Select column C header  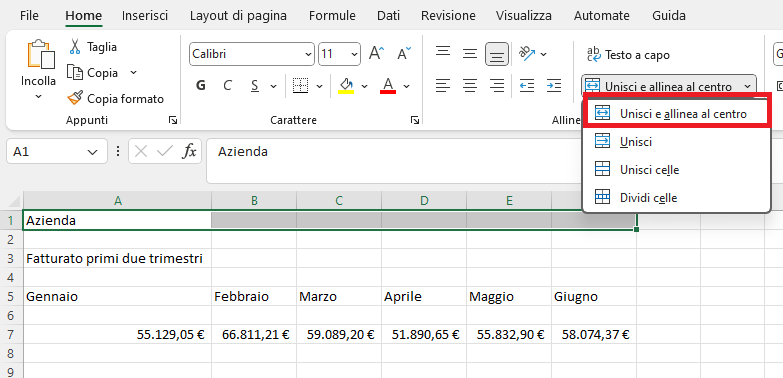[339, 201]
